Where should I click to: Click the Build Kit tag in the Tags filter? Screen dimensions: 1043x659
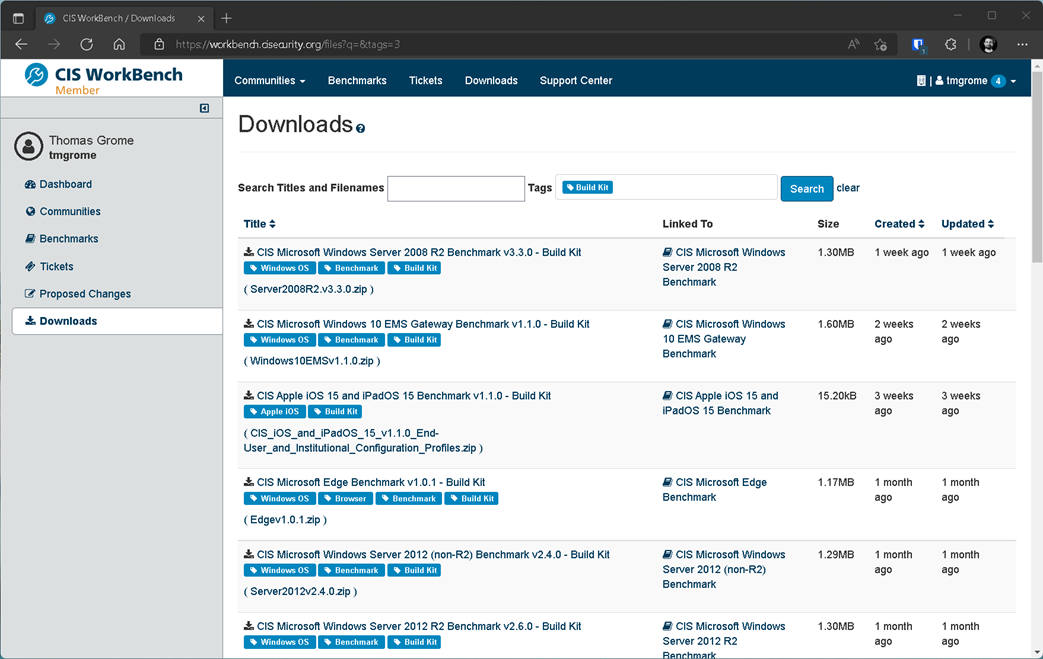(x=587, y=188)
